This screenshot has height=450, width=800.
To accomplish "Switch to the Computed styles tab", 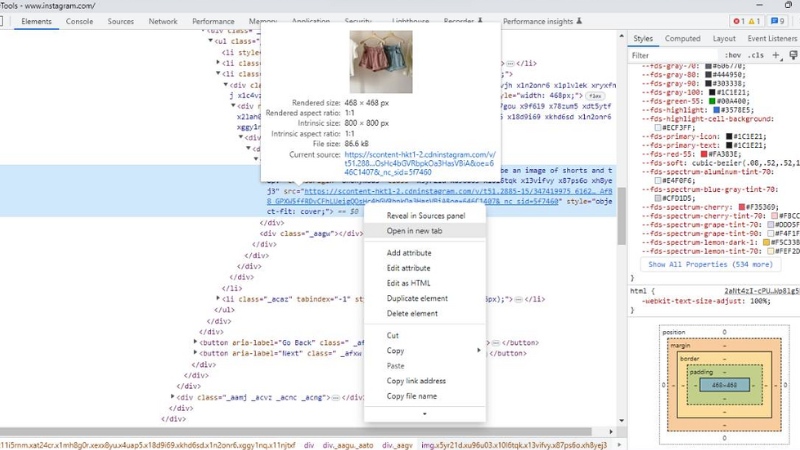I will point(683,38).
